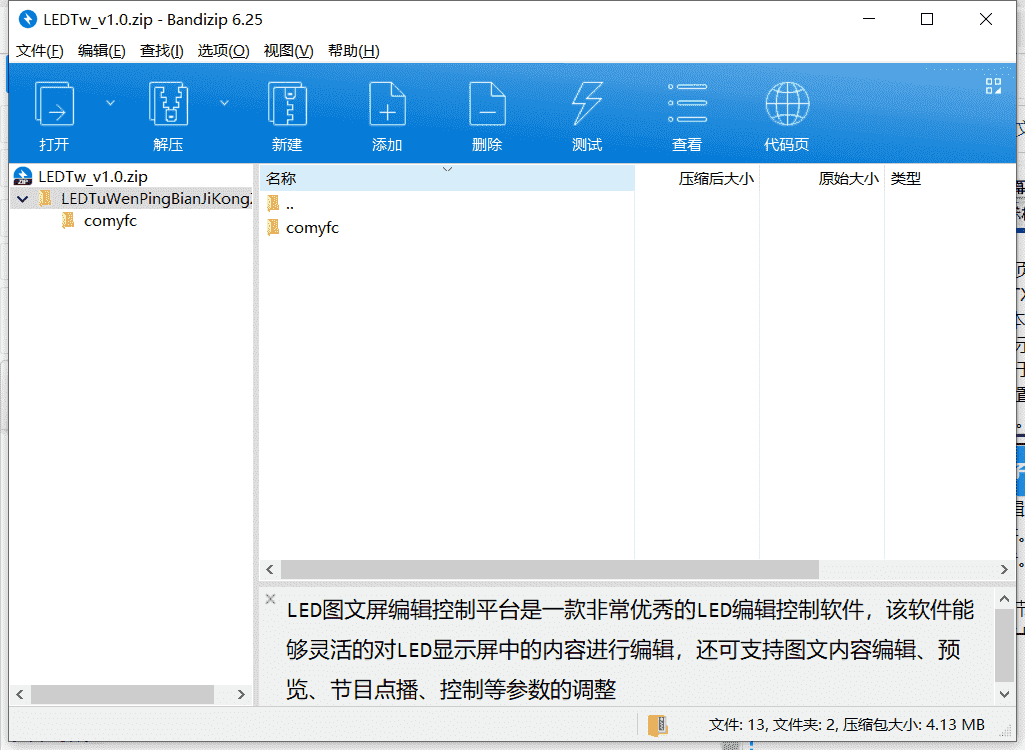The image size is (1025, 750).
Task: Click the grid layout icon in toolbar corner
Action: pos(993,86)
